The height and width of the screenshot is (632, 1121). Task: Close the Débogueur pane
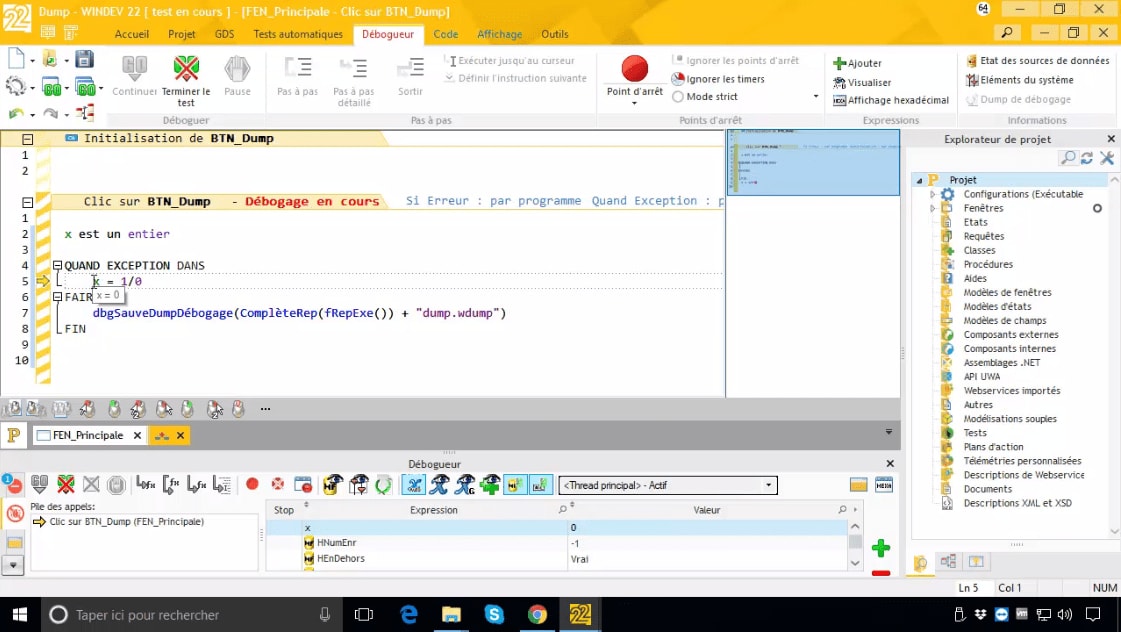[890, 464]
